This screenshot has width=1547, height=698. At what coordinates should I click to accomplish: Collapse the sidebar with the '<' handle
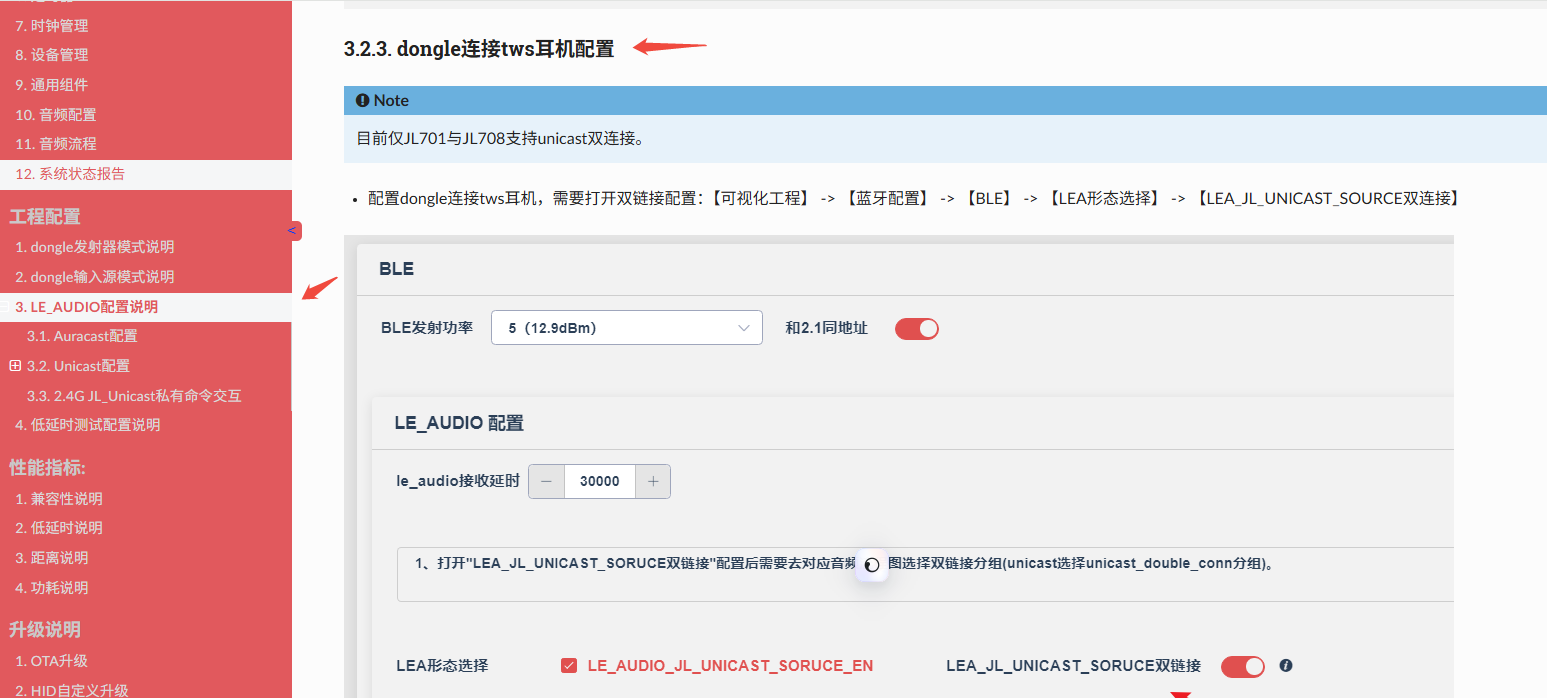[x=294, y=231]
